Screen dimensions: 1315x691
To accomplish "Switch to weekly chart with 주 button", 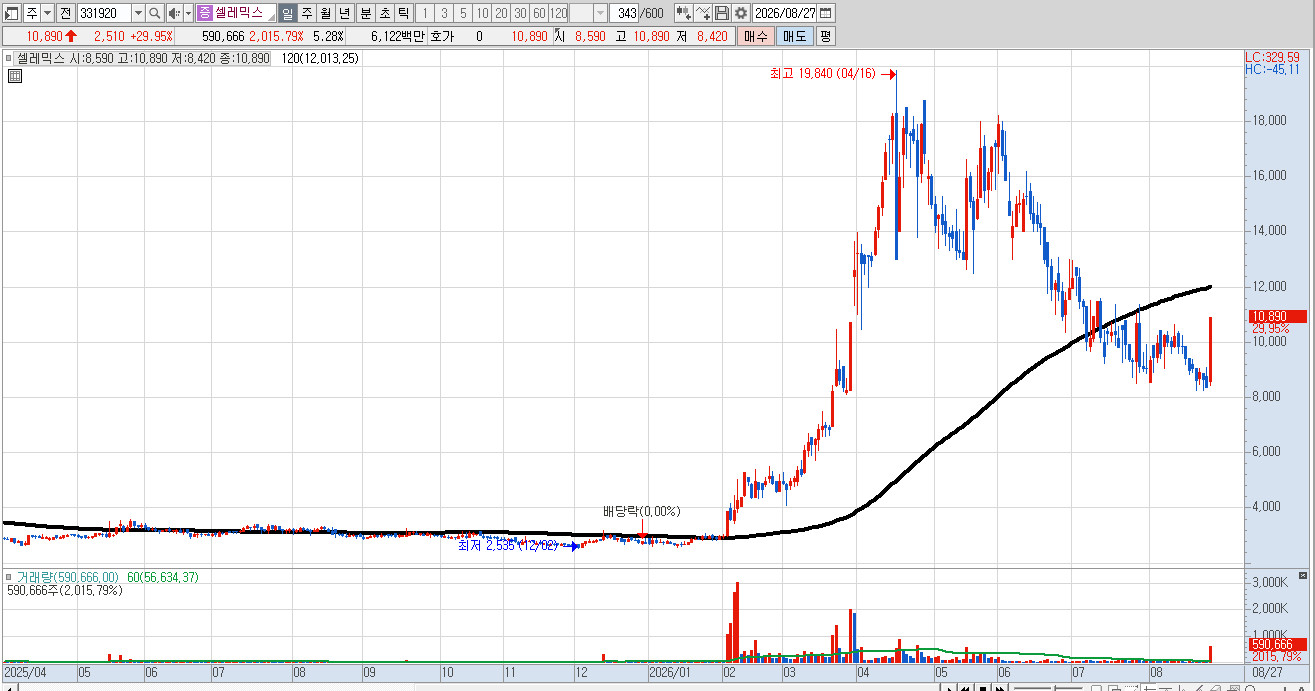I will point(307,13).
